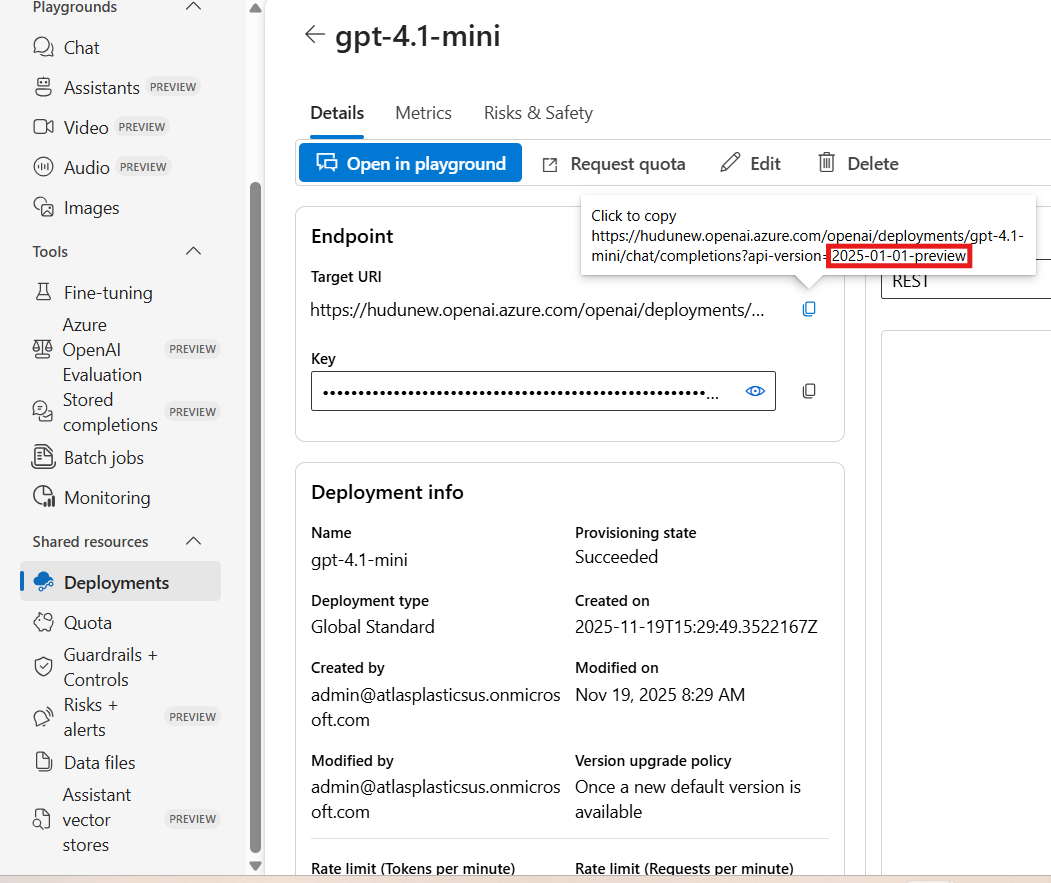The width and height of the screenshot is (1051, 883).
Task: Click the 'Succeeded' provisioning state value
Action: click(x=617, y=556)
